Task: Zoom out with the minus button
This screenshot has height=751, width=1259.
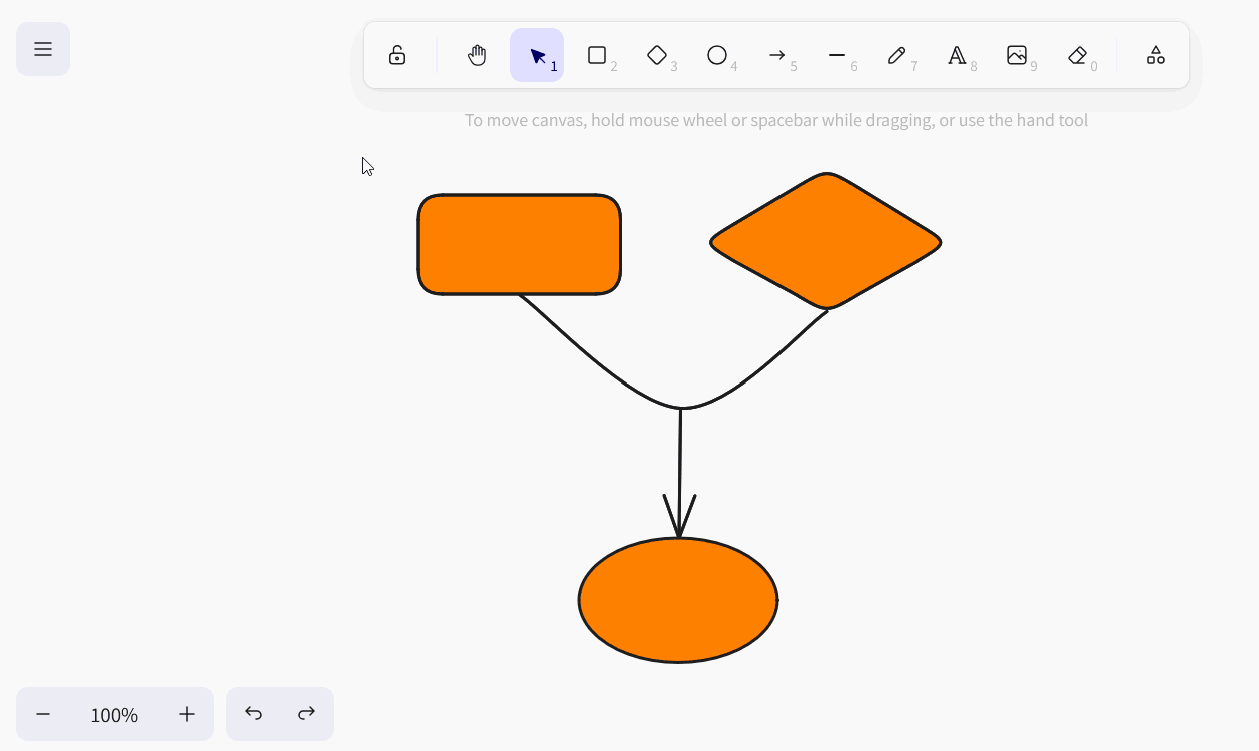Action: pyautogui.click(x=43, y=714)
